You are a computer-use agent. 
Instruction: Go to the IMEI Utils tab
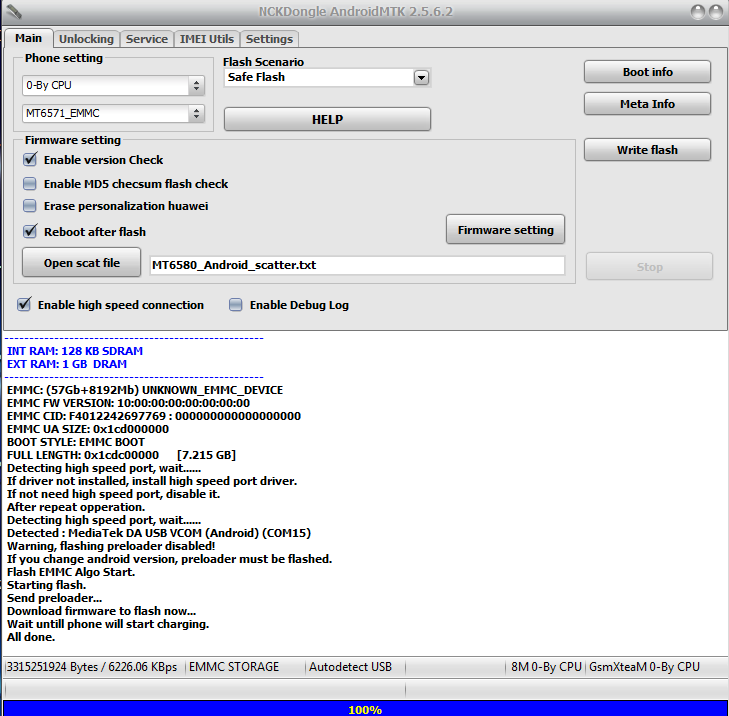[207, 39]
